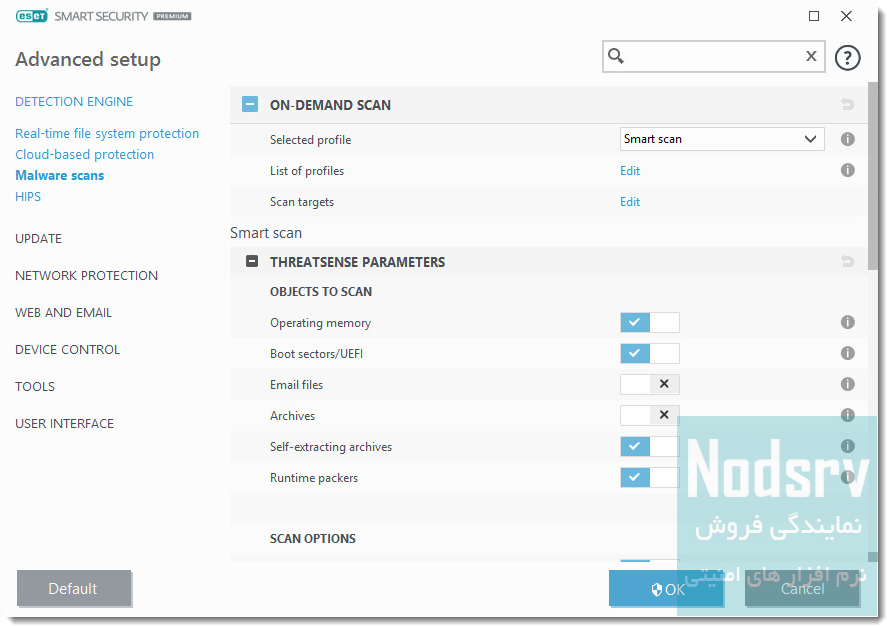Open the Detection Engine category
Screen dimensions: 887x626
(x=74, y=102)
